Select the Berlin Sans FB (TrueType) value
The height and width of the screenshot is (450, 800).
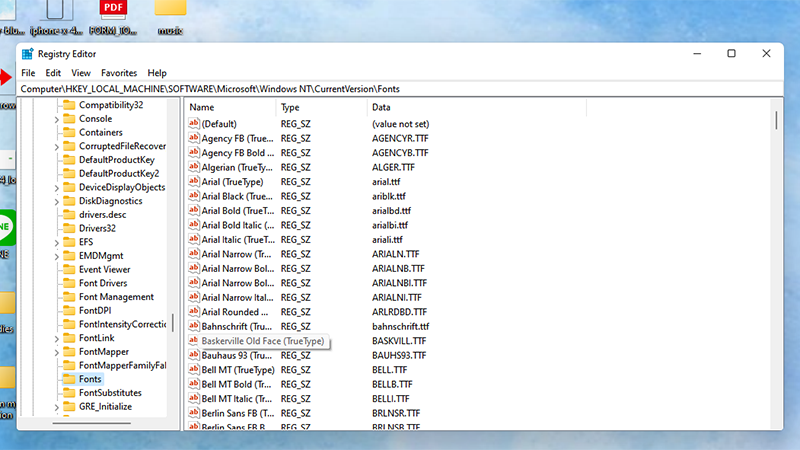click(238, 413)
